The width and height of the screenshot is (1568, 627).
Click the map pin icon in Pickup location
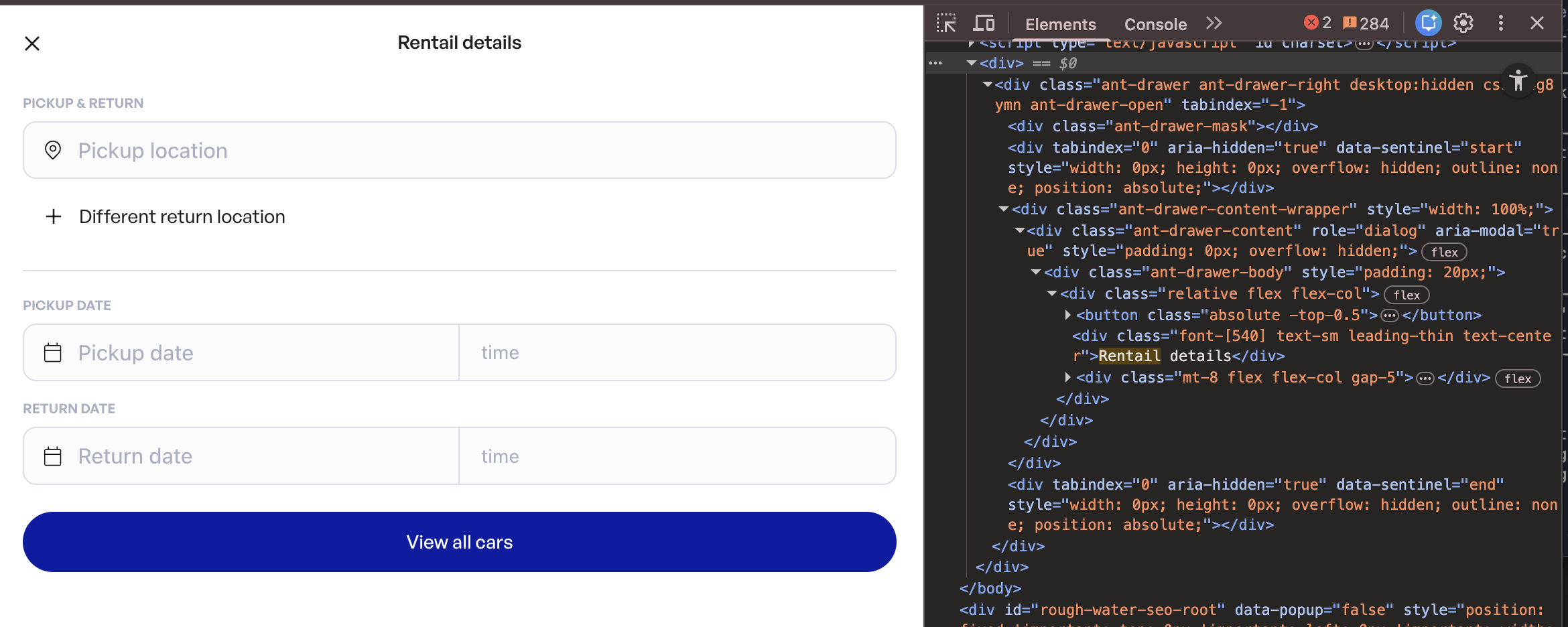(53, 150)
